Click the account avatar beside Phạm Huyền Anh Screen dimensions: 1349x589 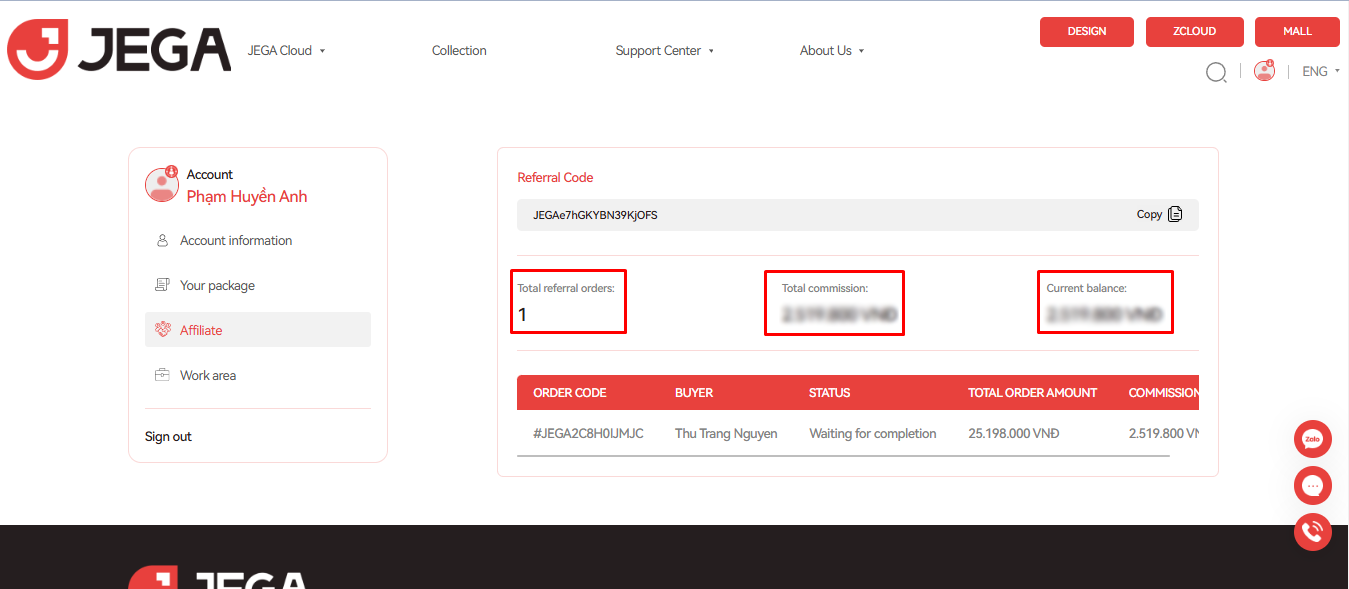[x=162, y=184]
